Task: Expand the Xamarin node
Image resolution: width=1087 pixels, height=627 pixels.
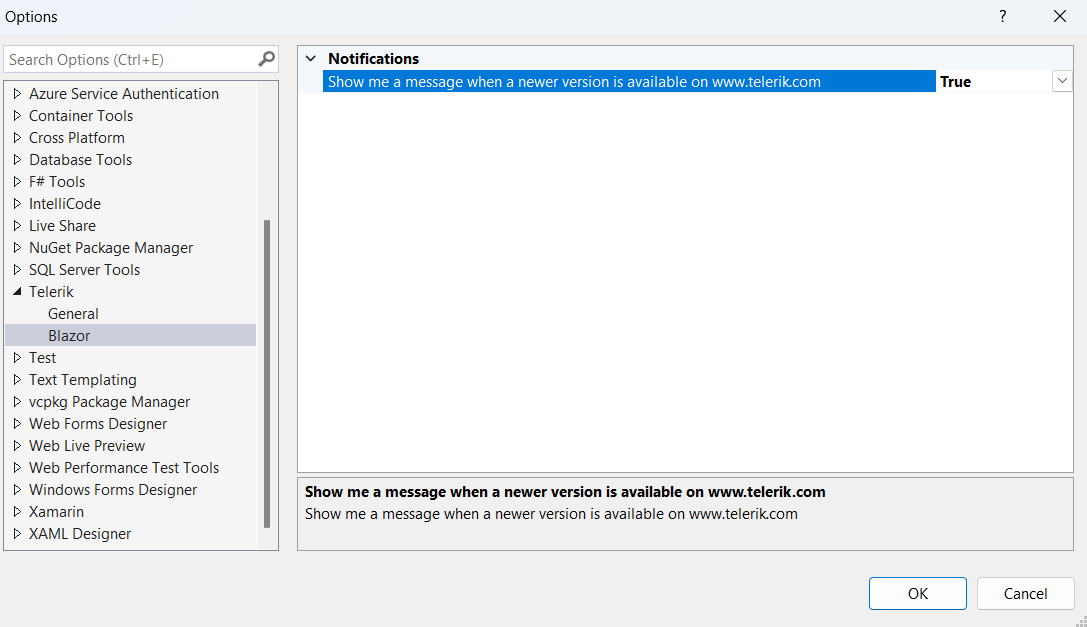Action: point(17,512)
